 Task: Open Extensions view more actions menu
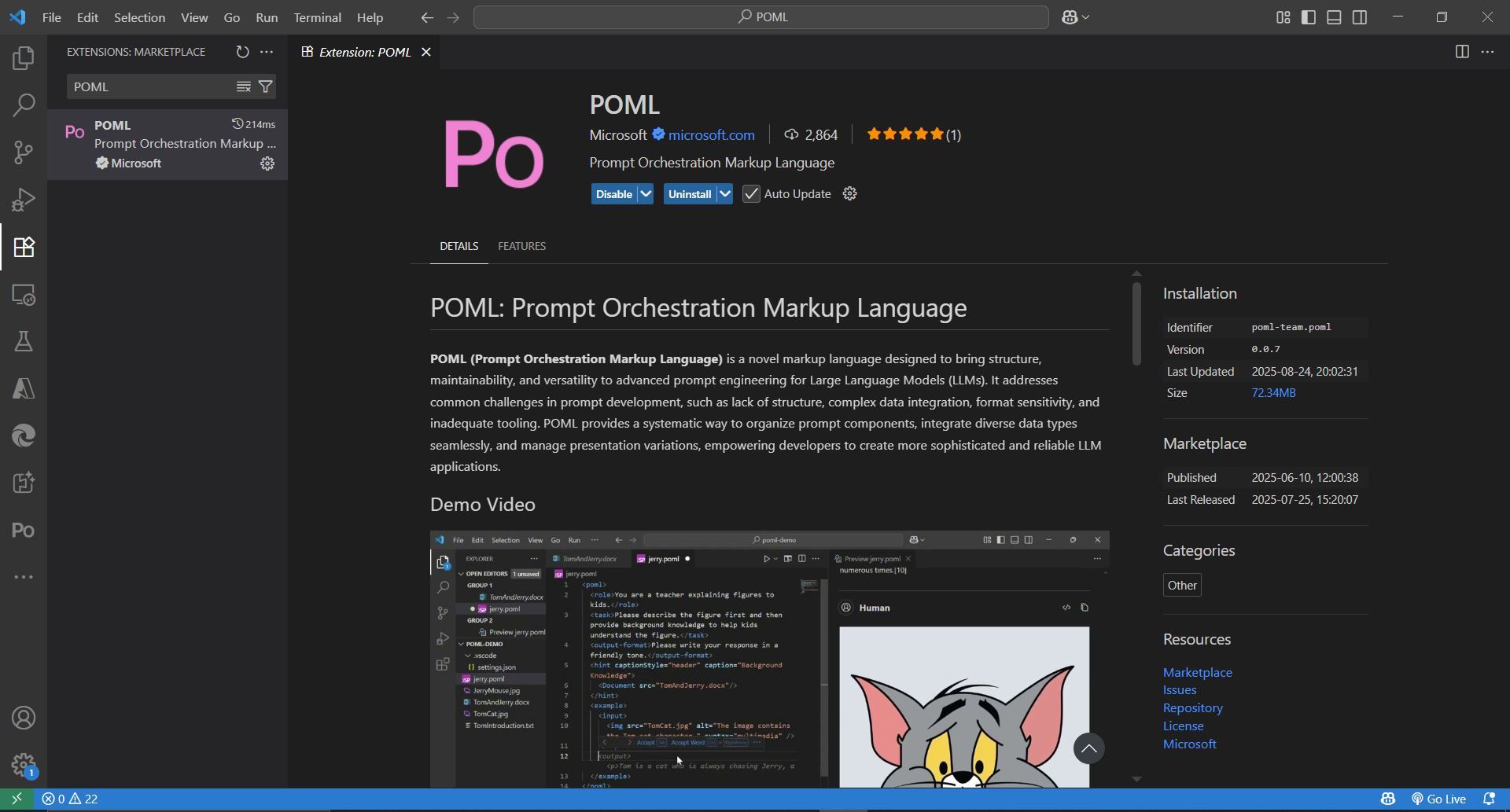pos(267,52)
